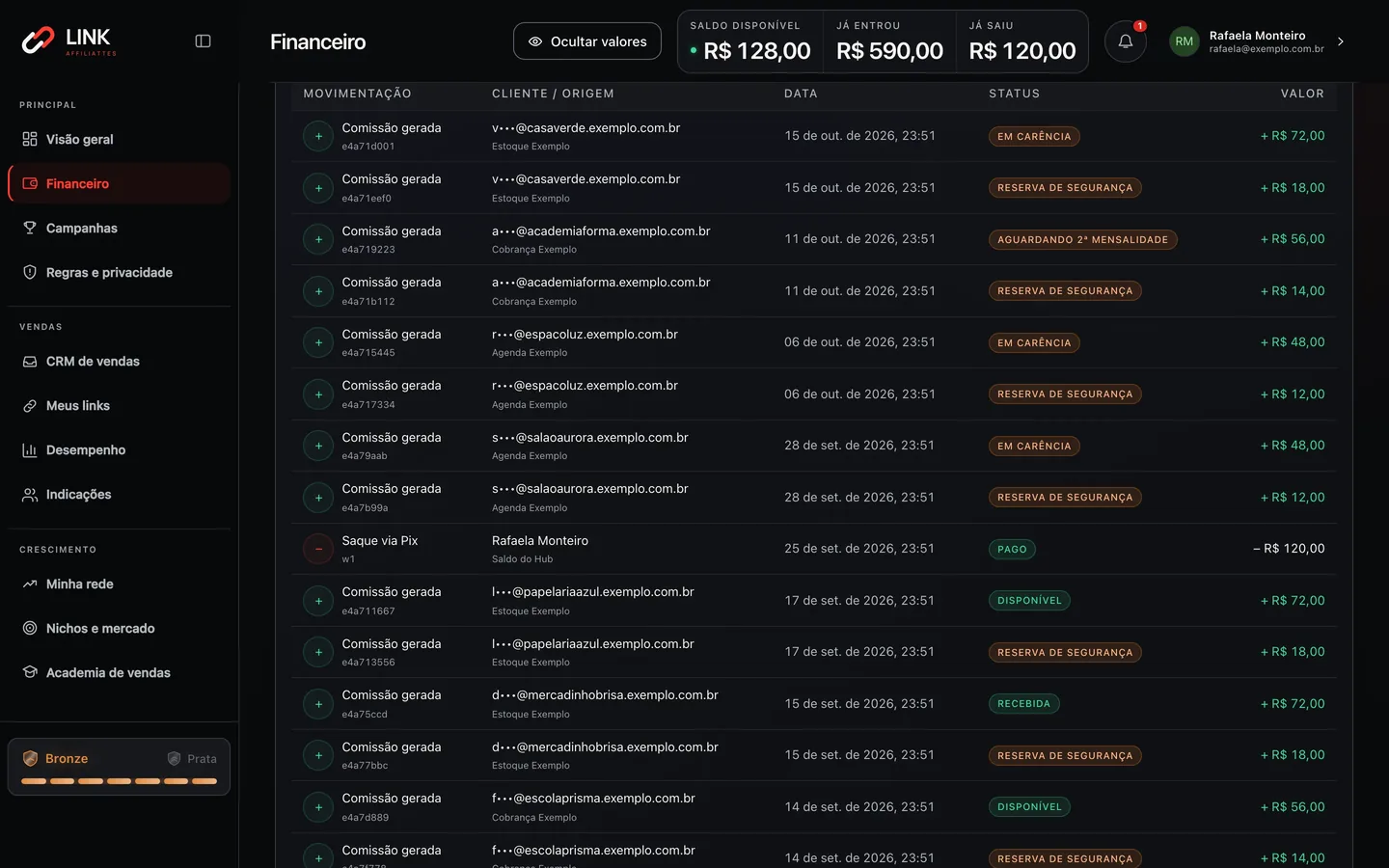Screen dimensions: 1389x868
Task: Click the Bronze tier shield icon
Action: 31,758
